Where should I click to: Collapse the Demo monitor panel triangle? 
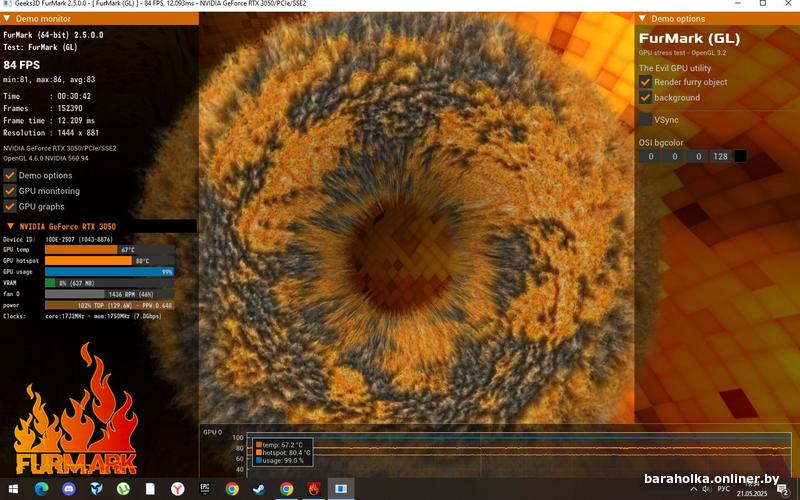click(7, 19)
